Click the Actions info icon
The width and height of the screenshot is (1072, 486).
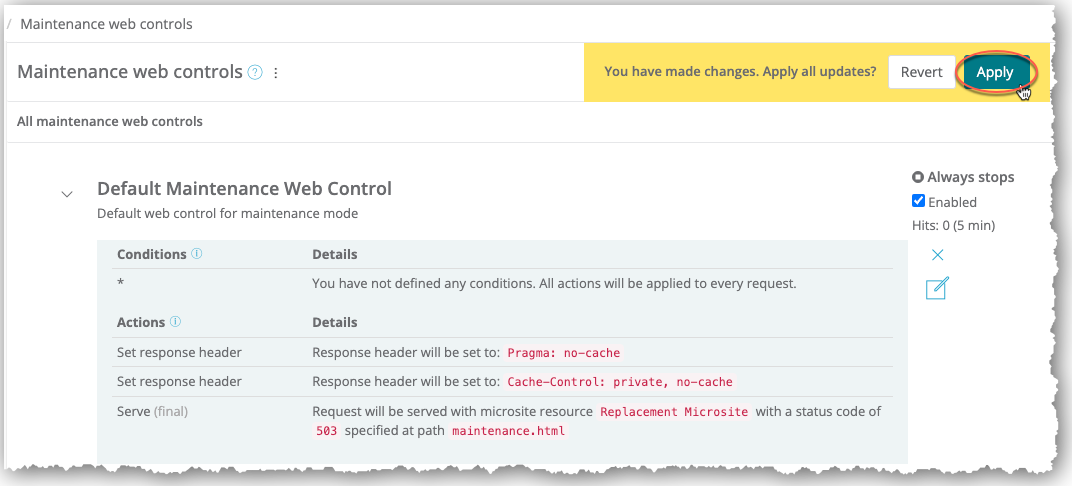coord(176,322)
